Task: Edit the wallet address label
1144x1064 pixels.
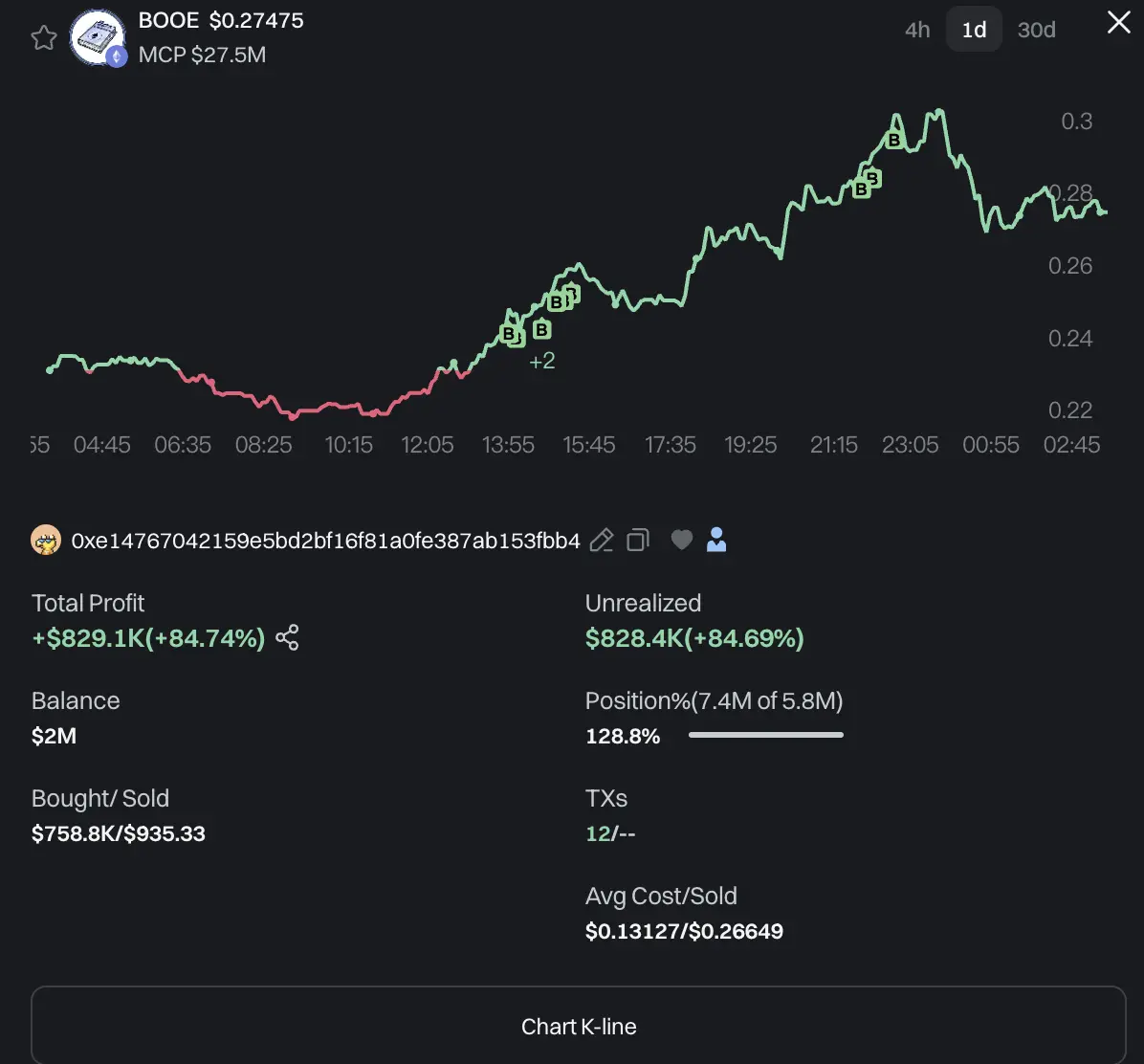Action: coord(601,540)
